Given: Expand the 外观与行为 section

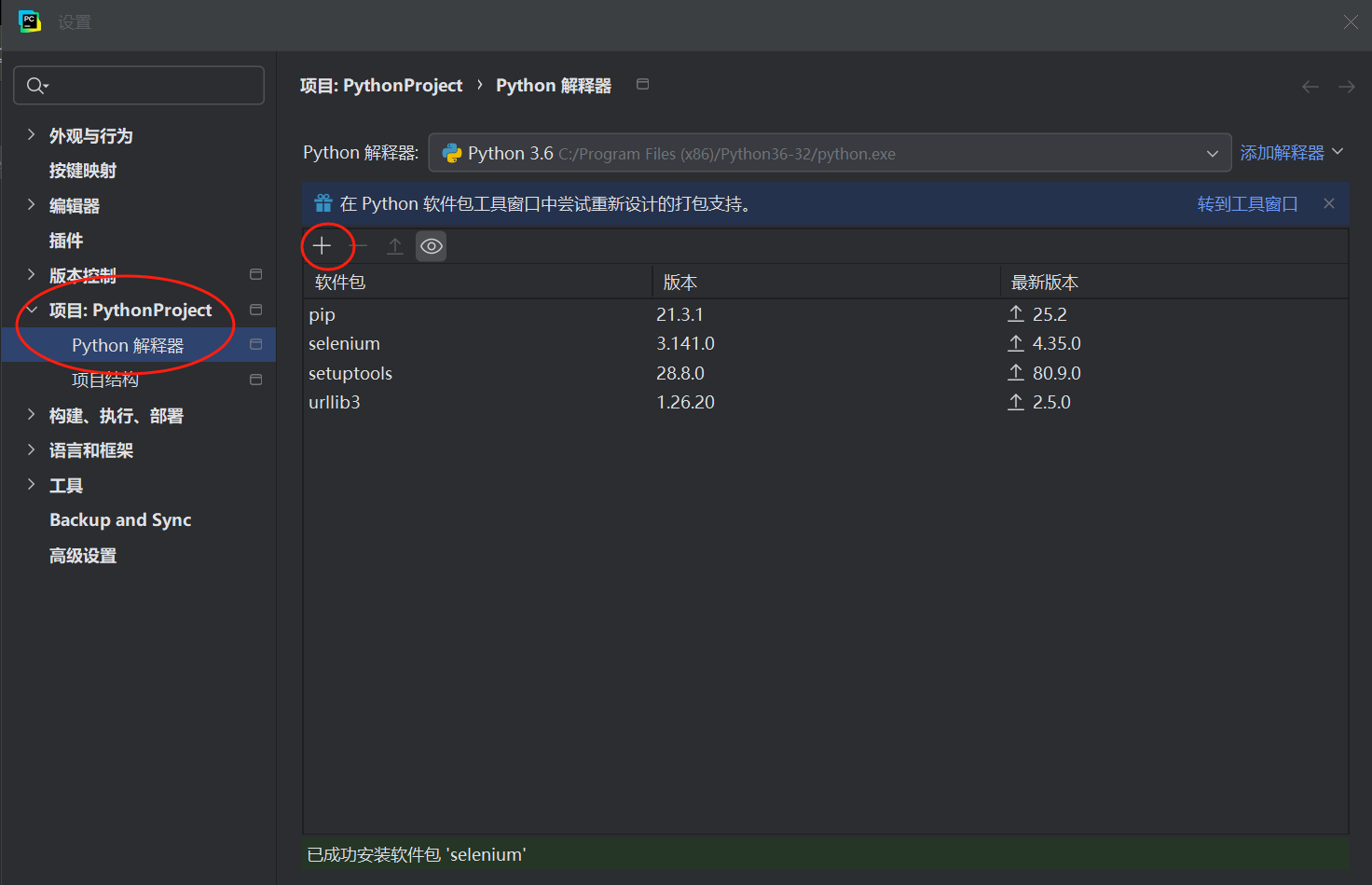Looking at the screenshot, I should (31, 134).
